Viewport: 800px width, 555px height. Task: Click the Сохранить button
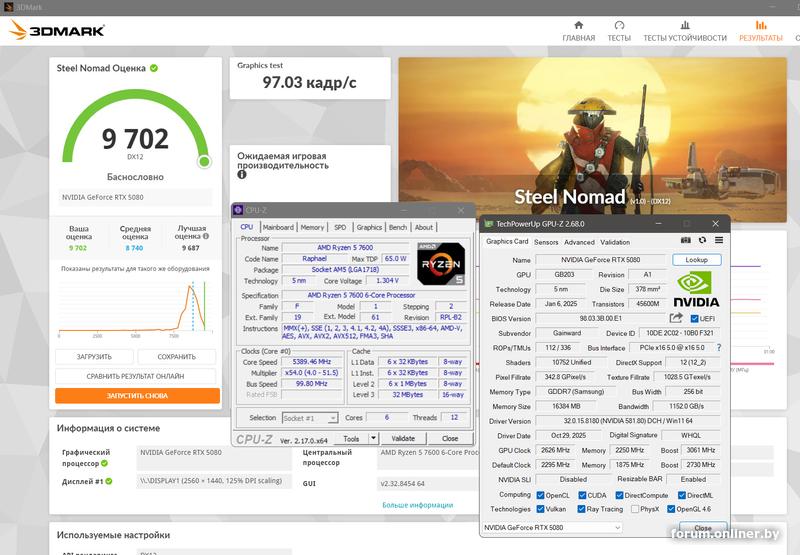click(x=177, y=357)
